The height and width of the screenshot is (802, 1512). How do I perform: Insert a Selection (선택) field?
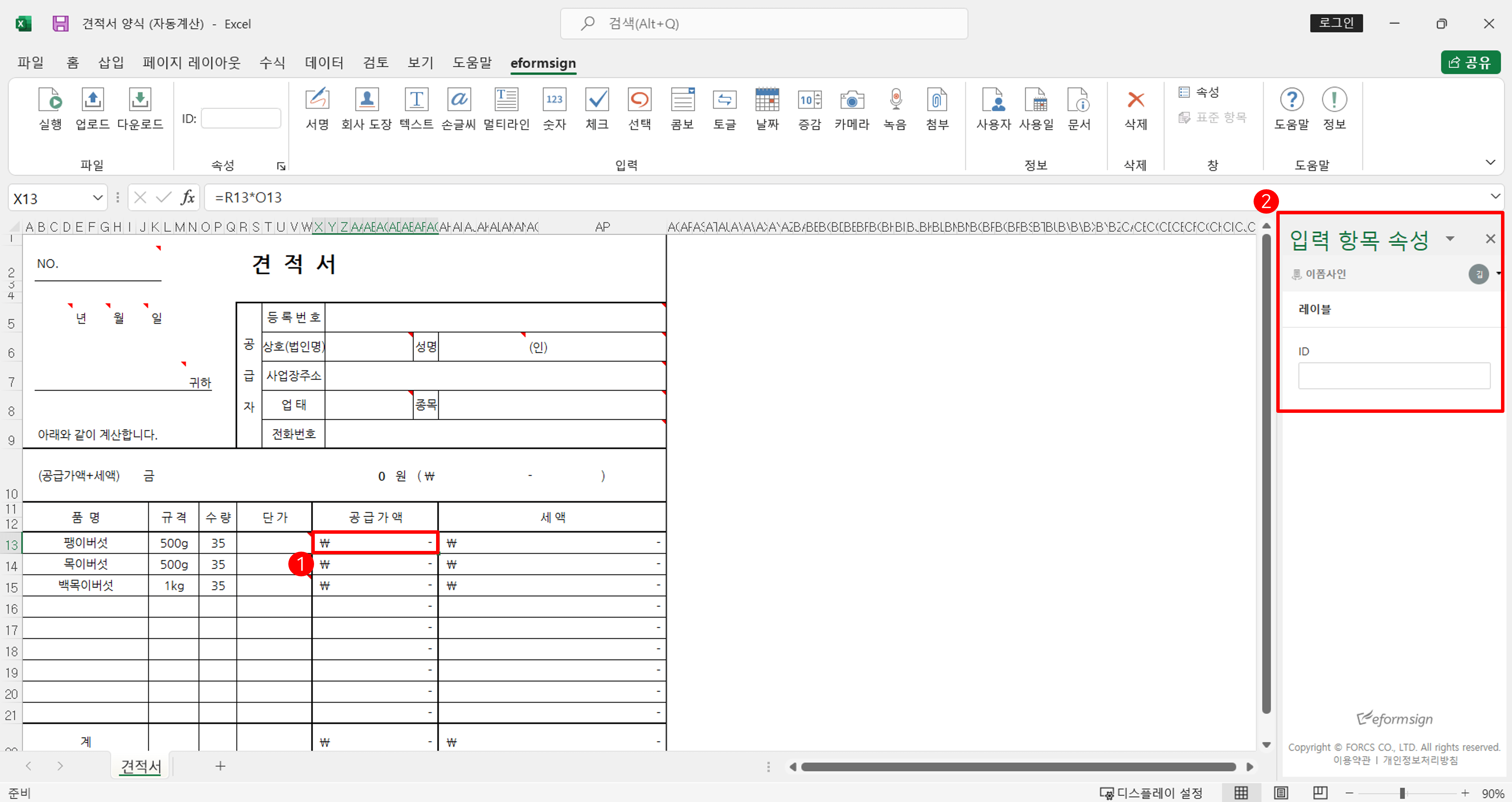point(639,109)
